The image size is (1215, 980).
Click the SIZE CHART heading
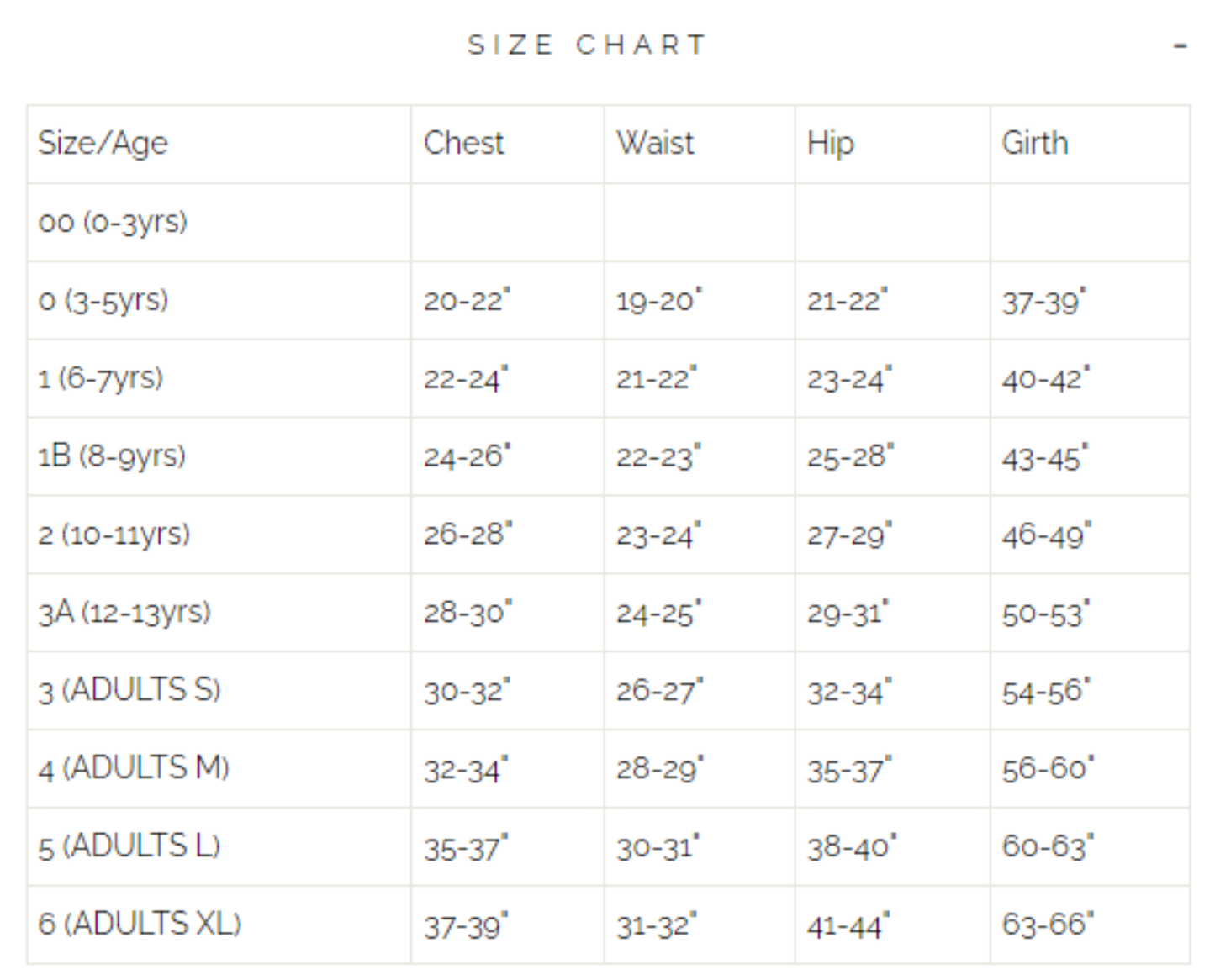(587, 45)
